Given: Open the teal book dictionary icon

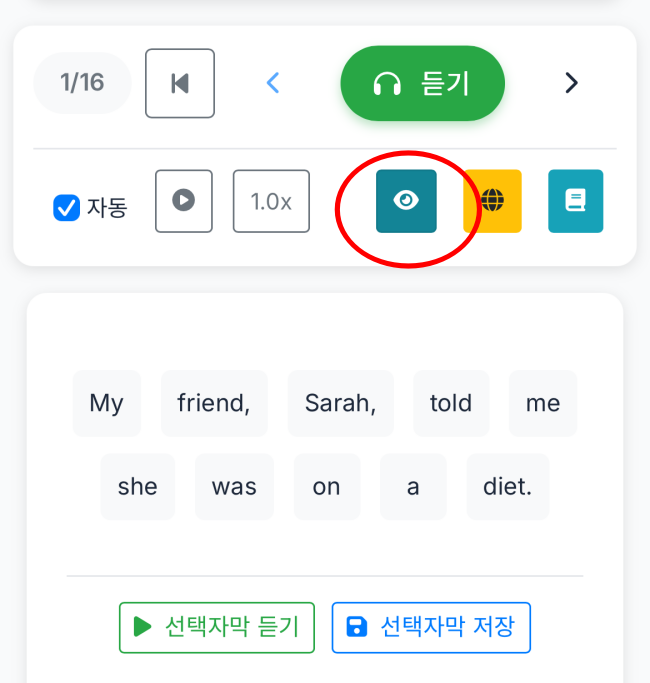Looking at the screenshot, I should coord(575,201).
